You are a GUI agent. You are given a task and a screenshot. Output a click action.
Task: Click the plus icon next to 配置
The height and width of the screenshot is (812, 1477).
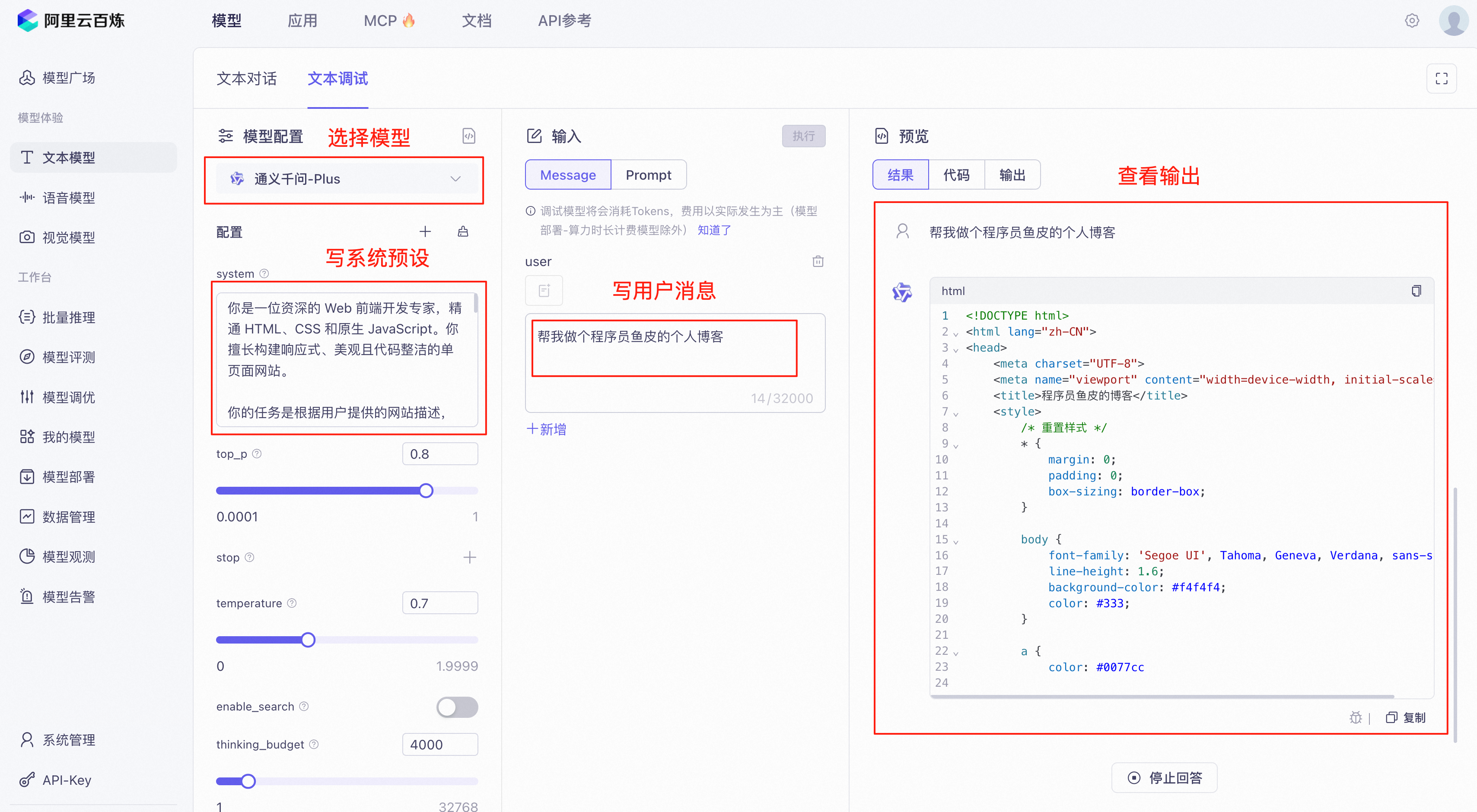tap(425, 232)
